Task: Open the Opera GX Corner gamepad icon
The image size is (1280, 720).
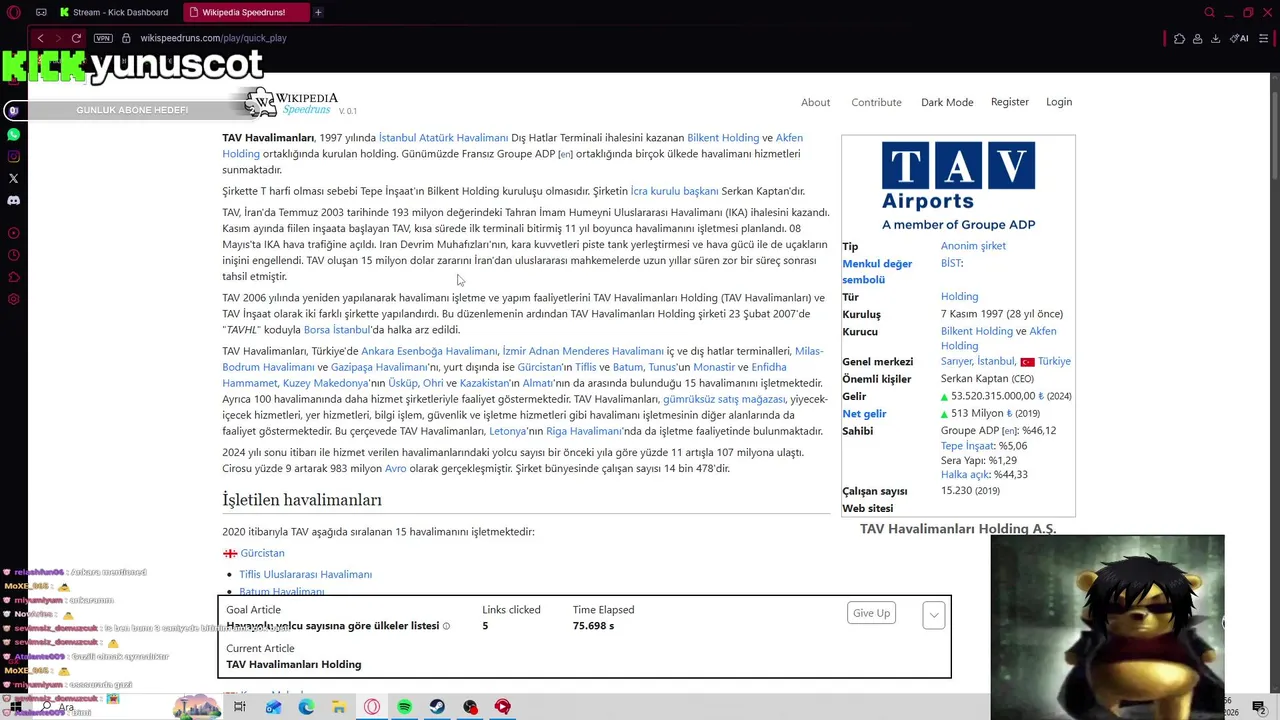Action: point(41,12)
